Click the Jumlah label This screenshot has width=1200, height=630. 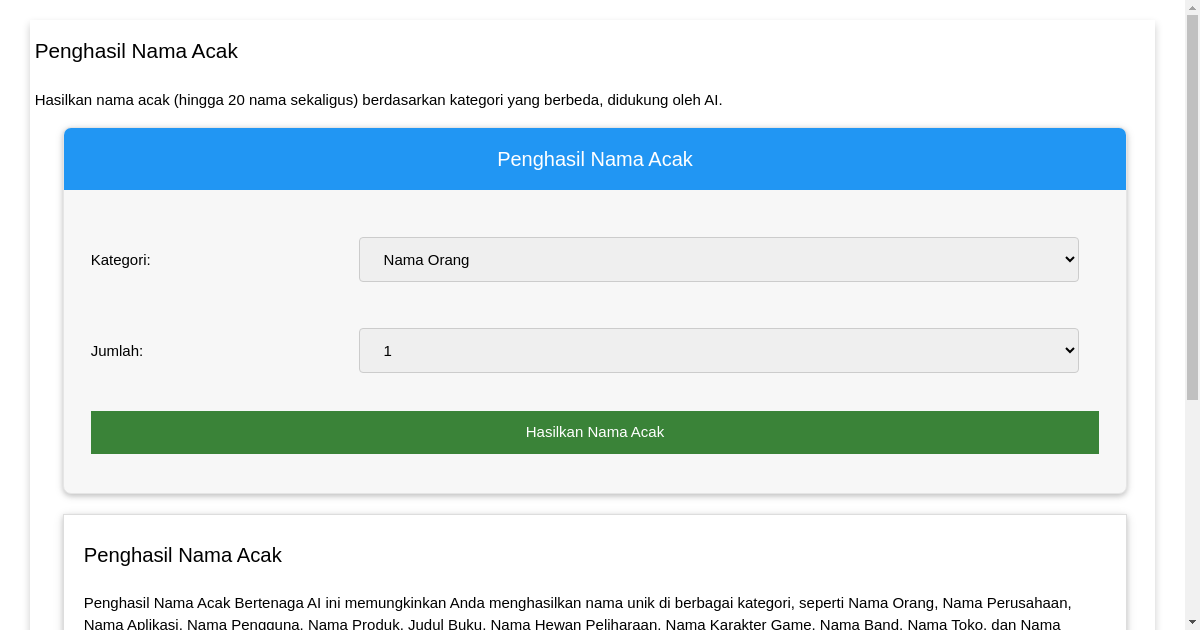coord(116,350)
